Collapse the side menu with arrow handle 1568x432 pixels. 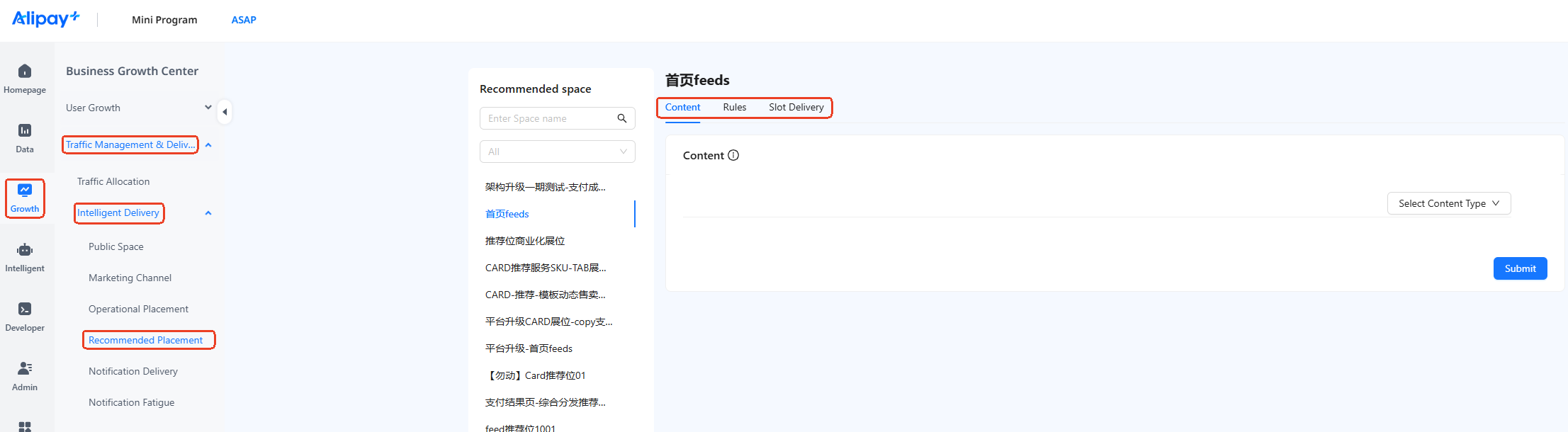tap(225, 112)
